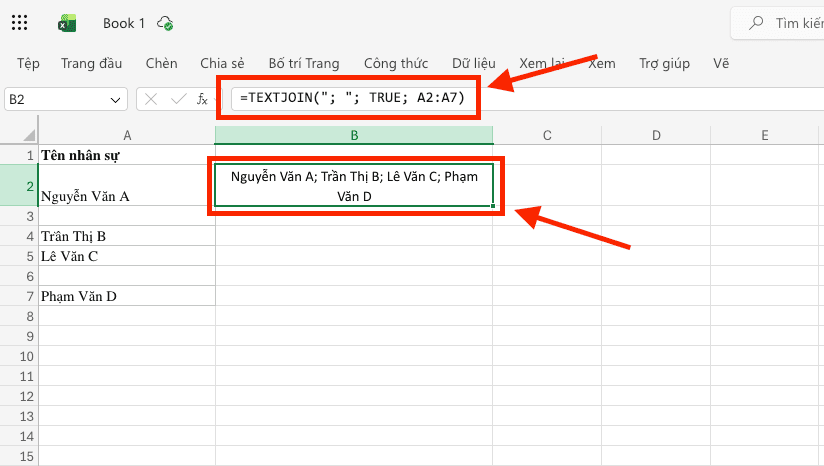Open the Xem tab

pos(602,64)
